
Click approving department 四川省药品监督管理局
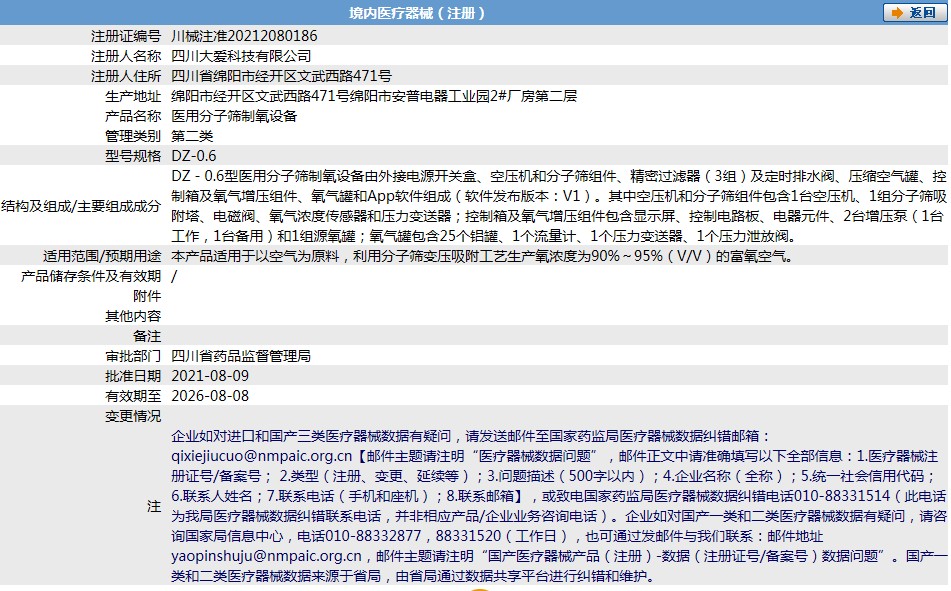(241, 356)
